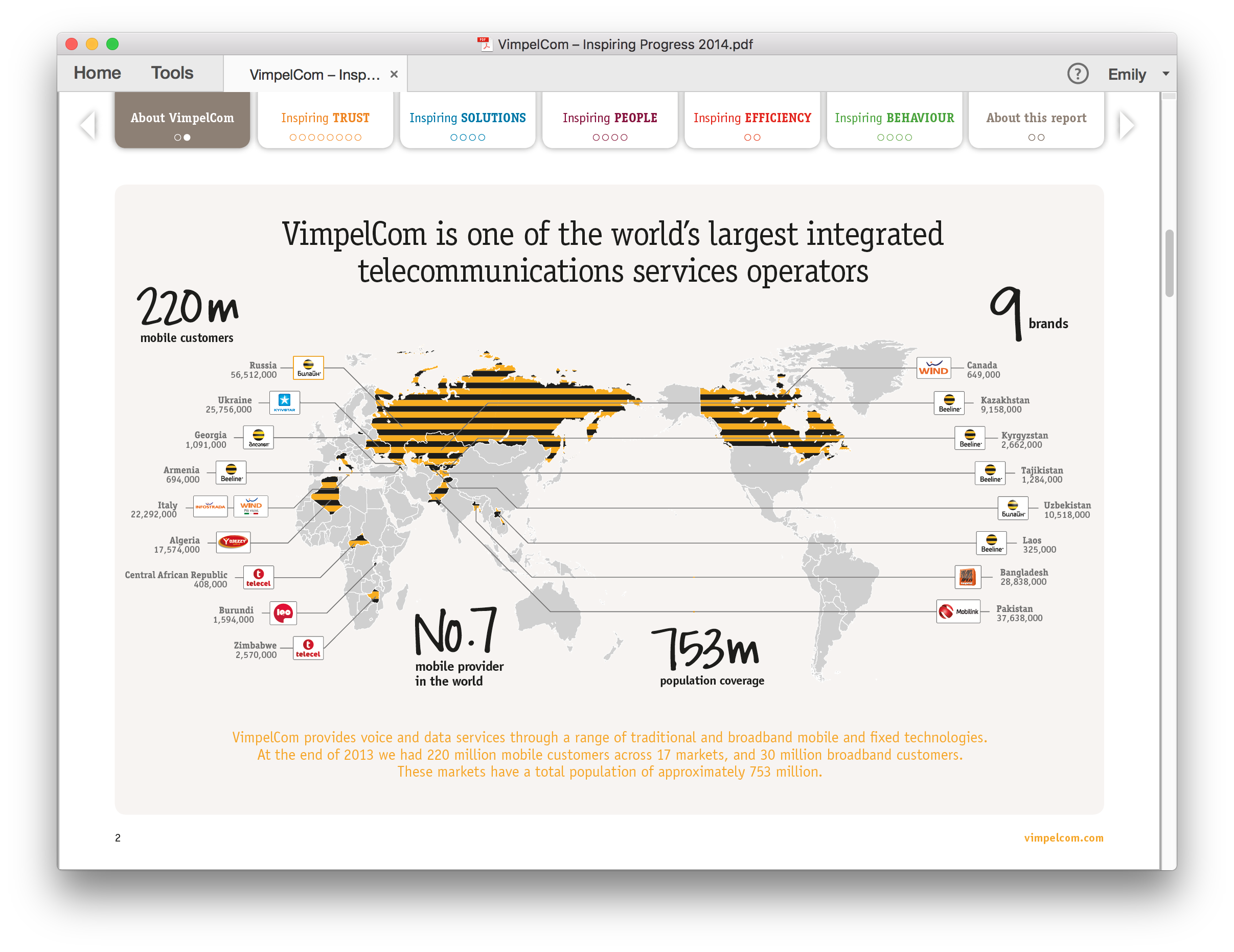Open the Inspiring SOLUTIONS section tab
This screenshot has width=1234, height=952.
tap(467, 120)
